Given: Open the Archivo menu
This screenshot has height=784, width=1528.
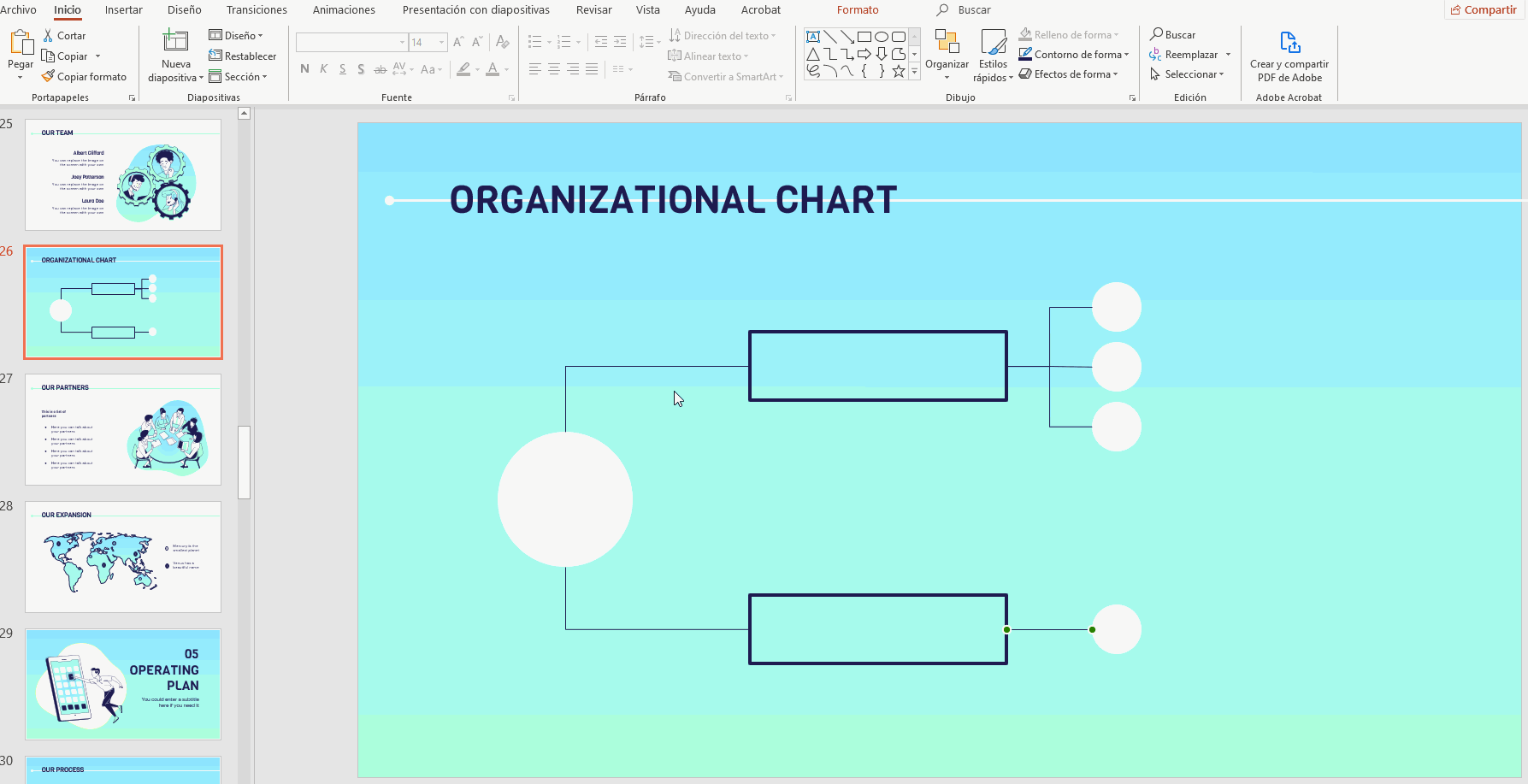Looking at the screenshot, I should [x=19, y=10].
